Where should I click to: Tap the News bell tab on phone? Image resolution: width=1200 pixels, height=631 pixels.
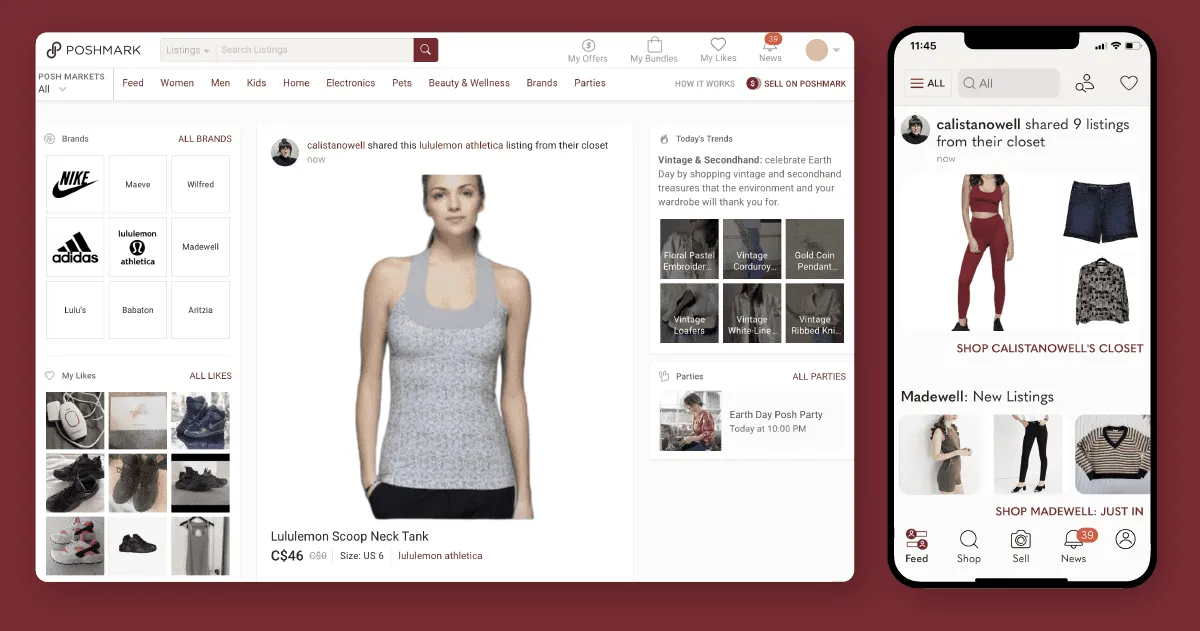coord(1075,546)
